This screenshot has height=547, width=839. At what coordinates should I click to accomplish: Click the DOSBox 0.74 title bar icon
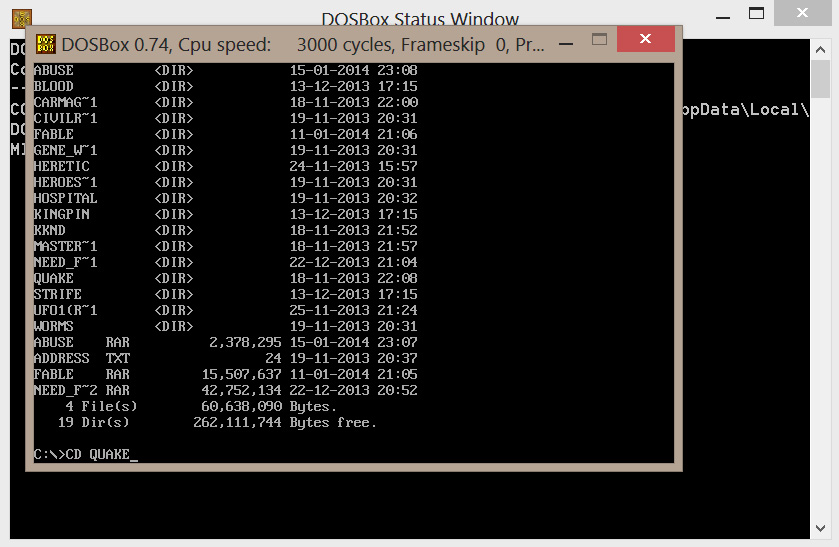click(45, 44)
